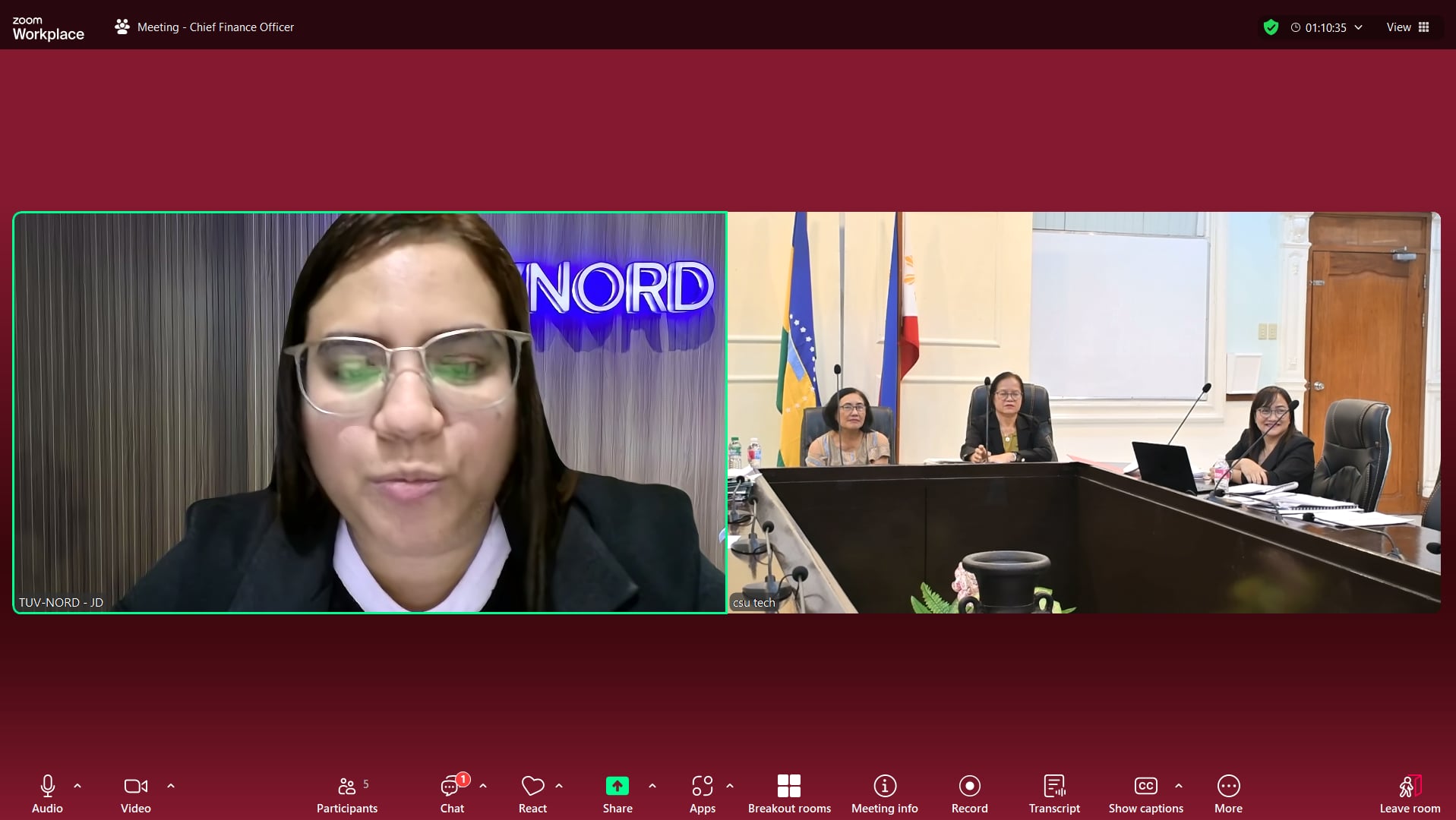This screenshot has height=820, width=1456.
Task: Turn on Show captions
Action: click(1145, 793)
